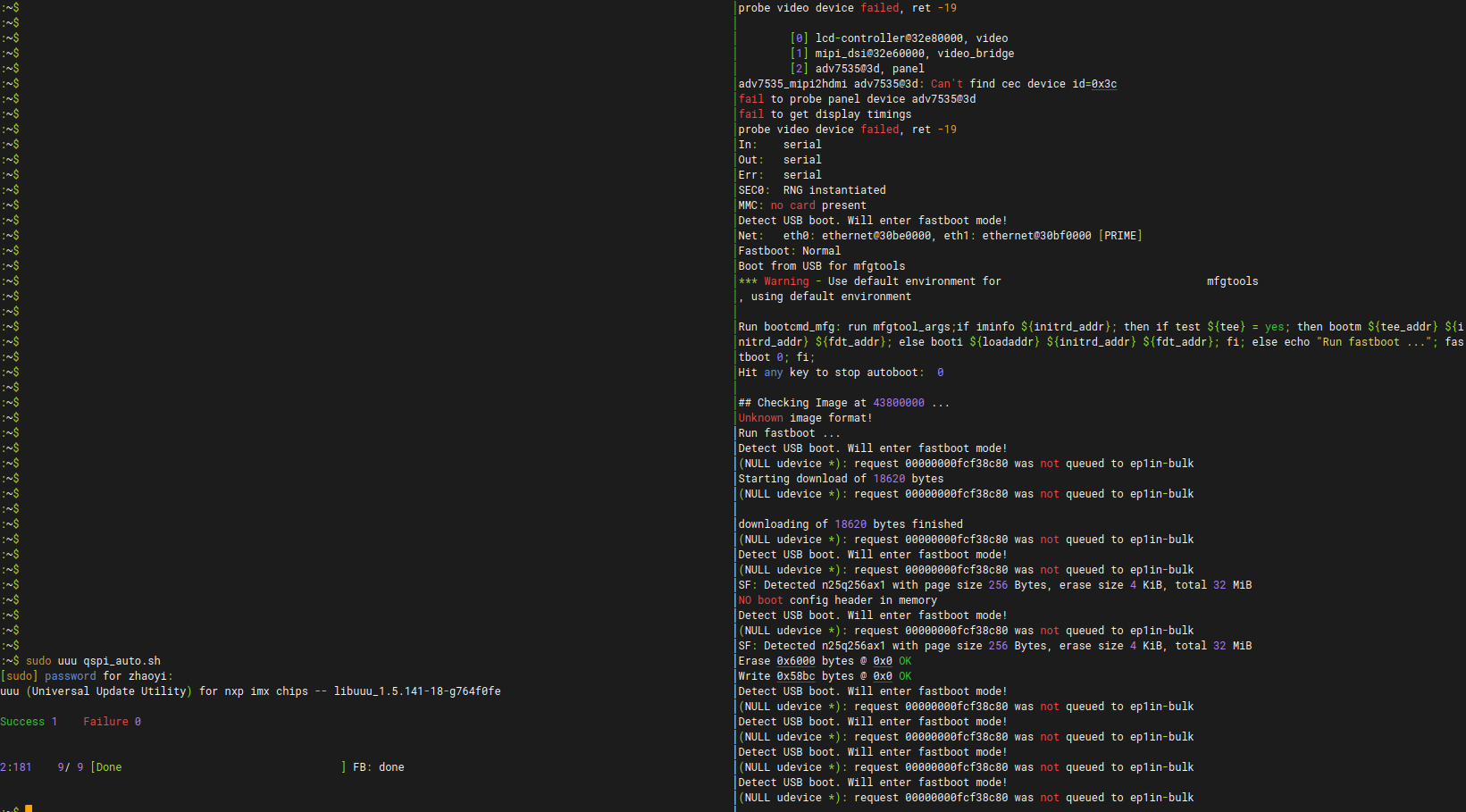Click the 'In: serial' line
The width and height of the screenshot is (1466, 812).
(x=780, y=145)
